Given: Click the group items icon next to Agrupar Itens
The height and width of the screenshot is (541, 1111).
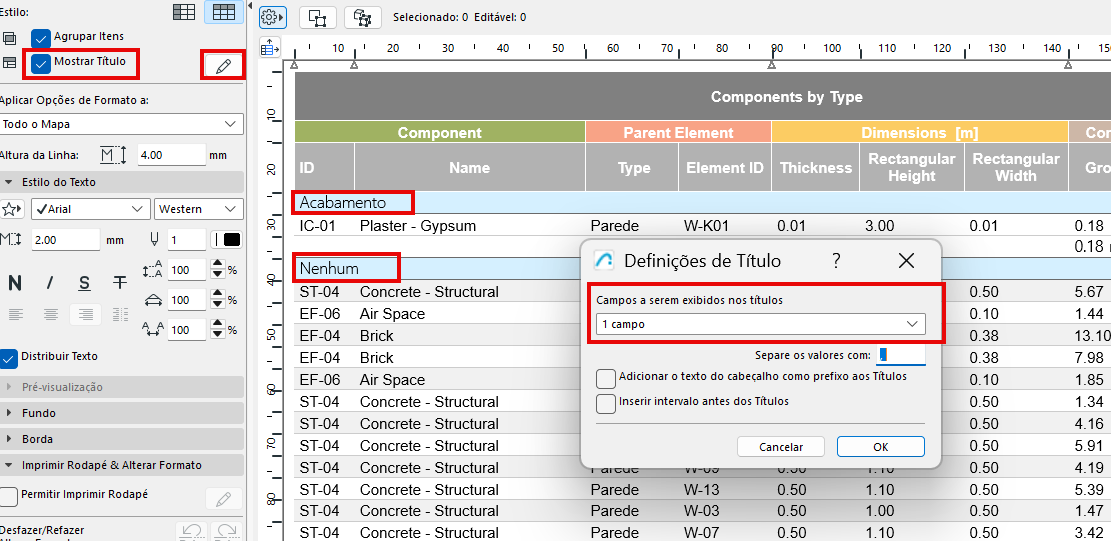Looking at the screenshot, I should point(9,38).
